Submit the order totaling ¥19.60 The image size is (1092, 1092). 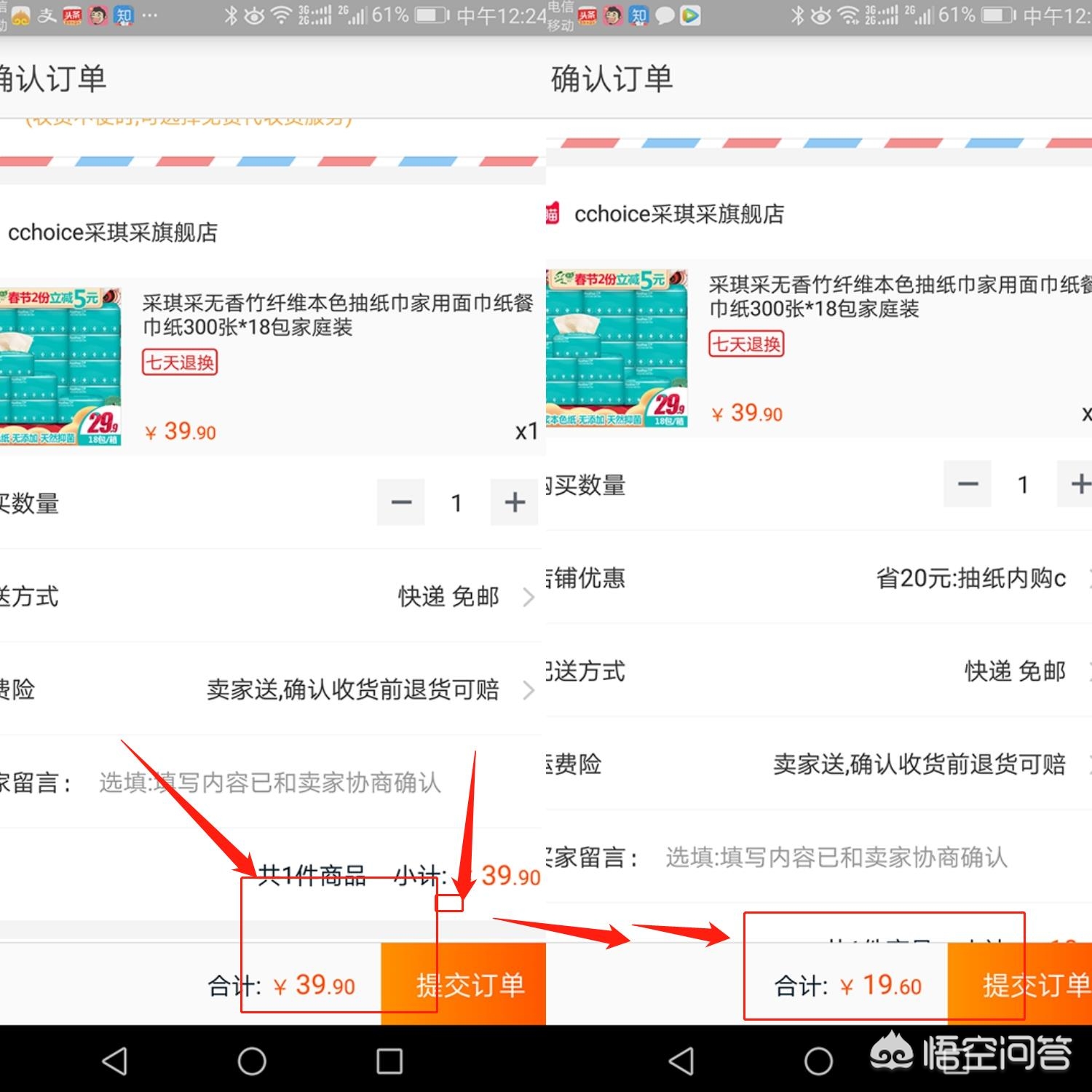pos(1020,984)
